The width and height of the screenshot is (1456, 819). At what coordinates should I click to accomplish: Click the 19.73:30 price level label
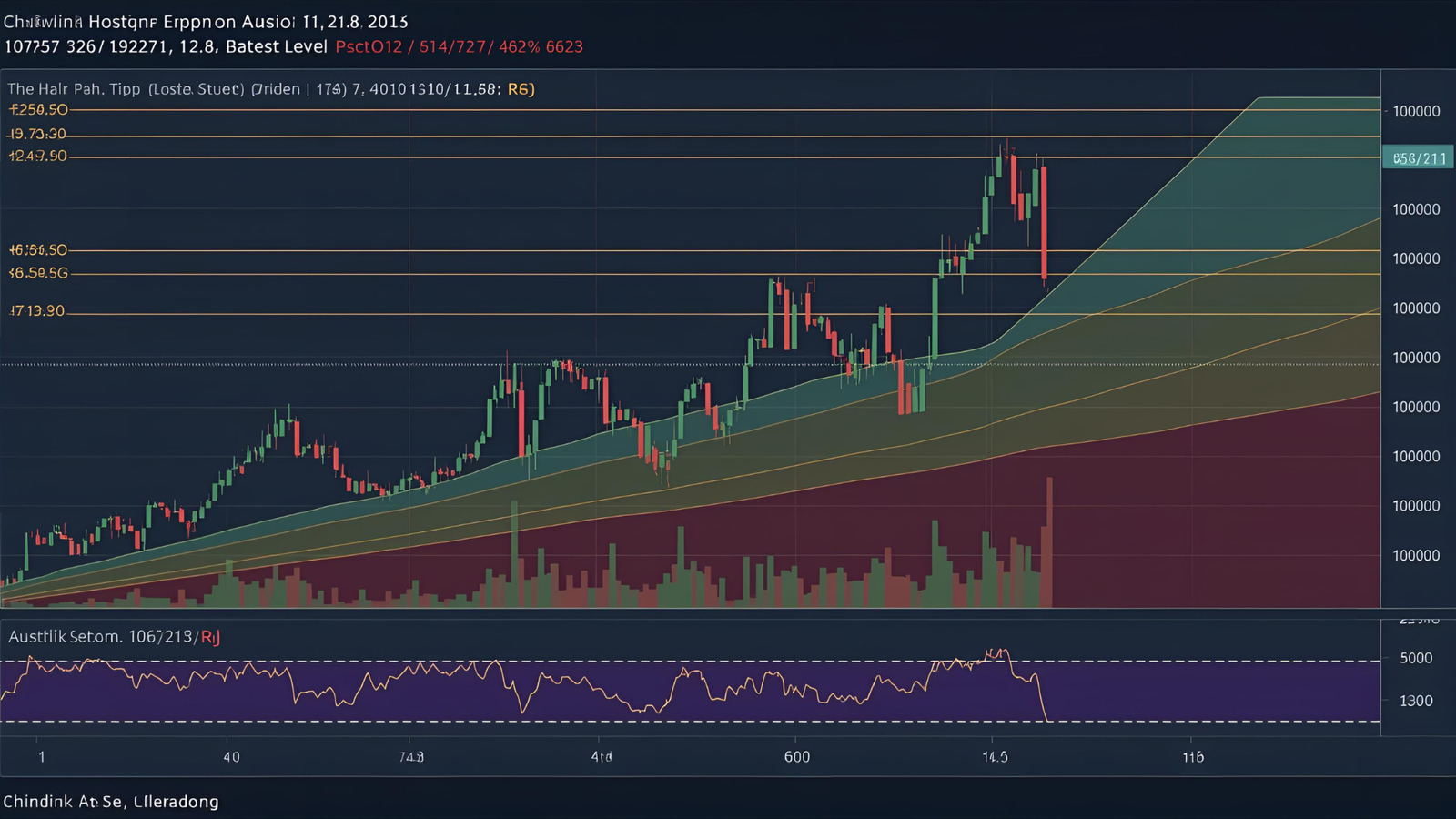(37, 134)
